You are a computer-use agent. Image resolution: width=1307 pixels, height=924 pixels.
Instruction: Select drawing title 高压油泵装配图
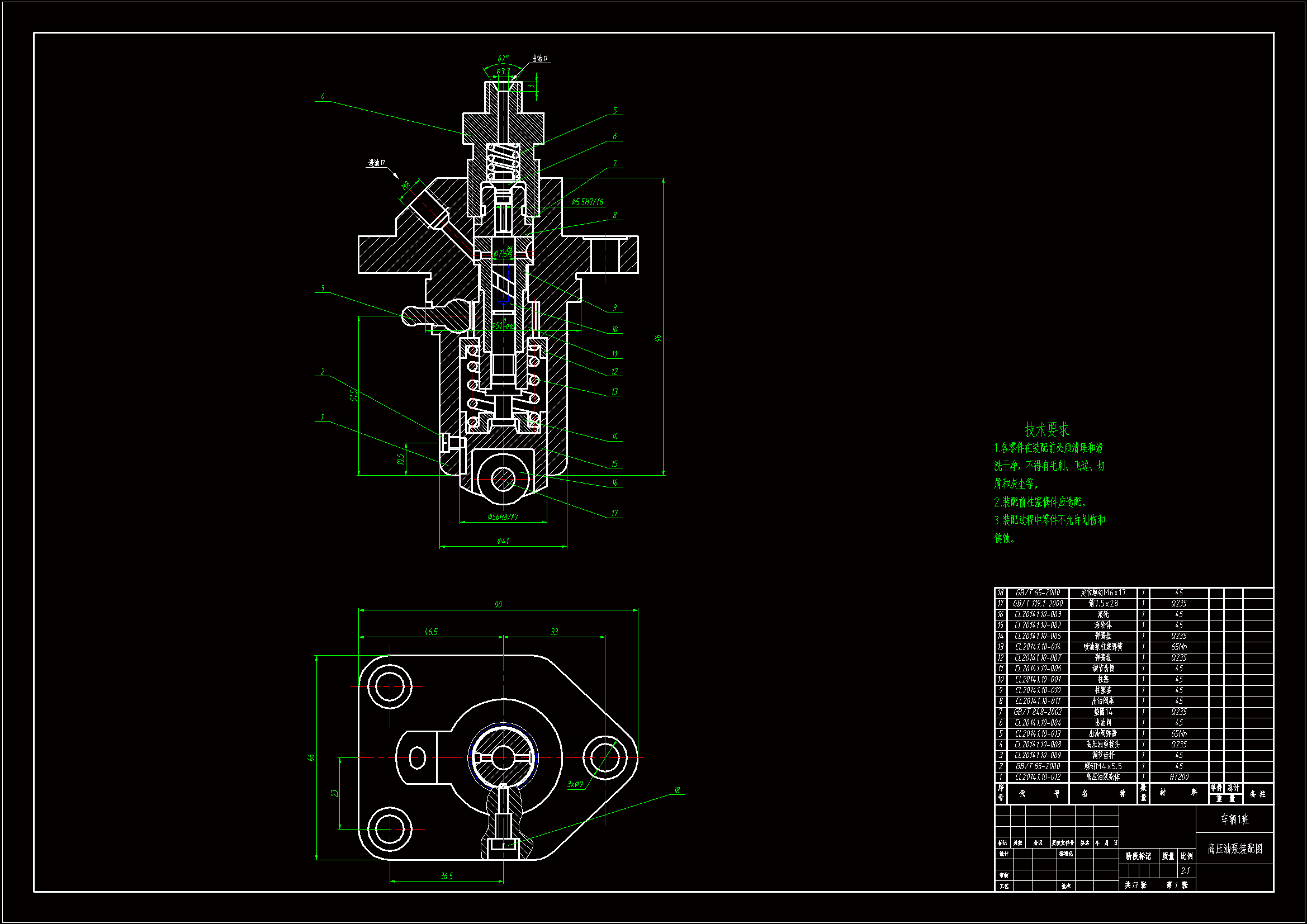pos(1235,849)
